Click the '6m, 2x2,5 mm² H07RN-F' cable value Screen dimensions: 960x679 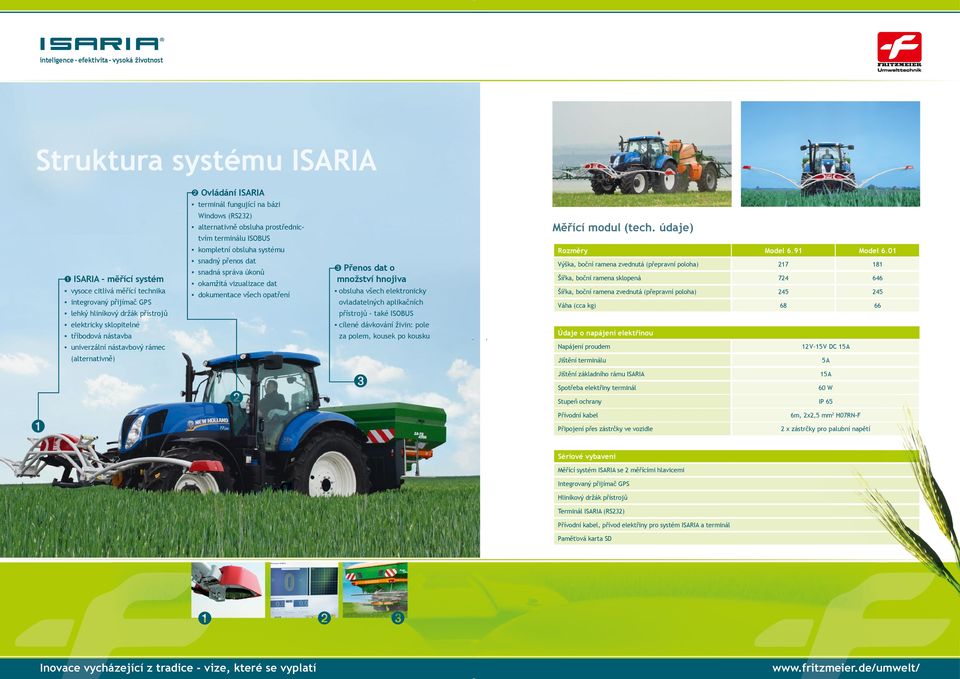(825, 415)
